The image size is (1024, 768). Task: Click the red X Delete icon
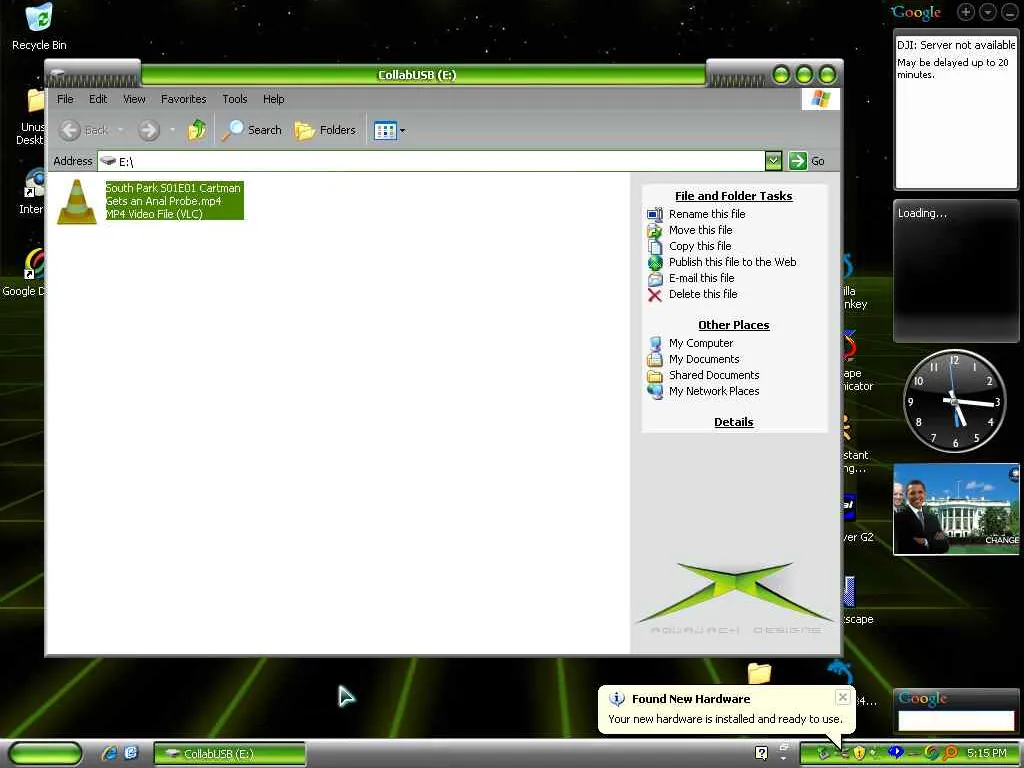click(654, 295)
